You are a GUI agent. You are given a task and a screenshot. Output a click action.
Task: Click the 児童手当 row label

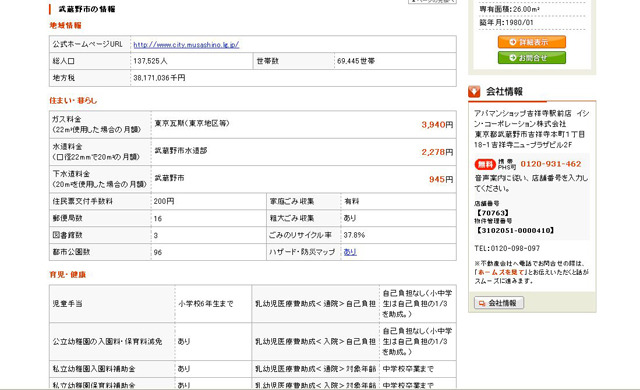68,304
